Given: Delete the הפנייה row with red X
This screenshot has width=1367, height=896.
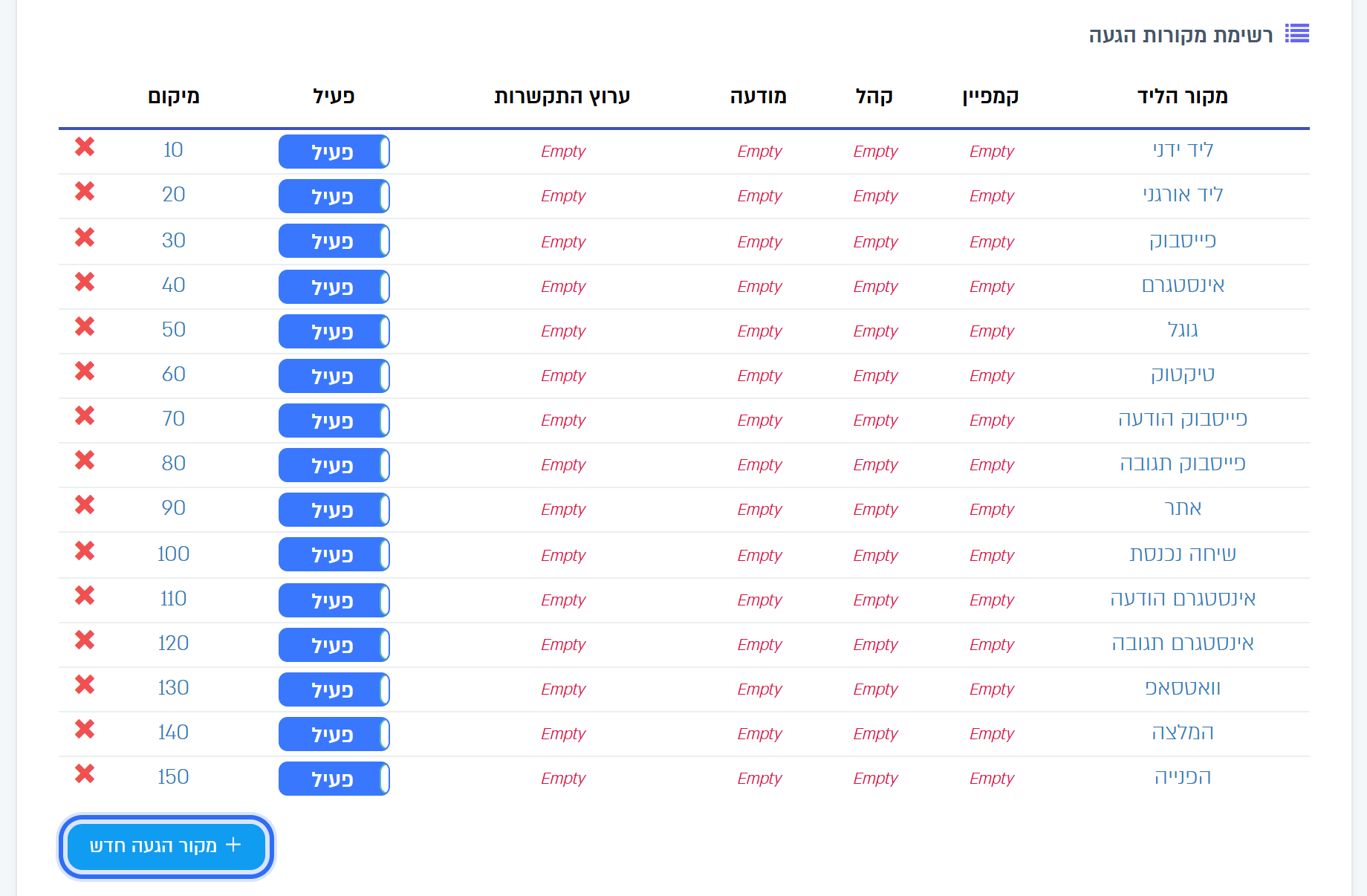Looking at the screenshot, I should (85, 774).
